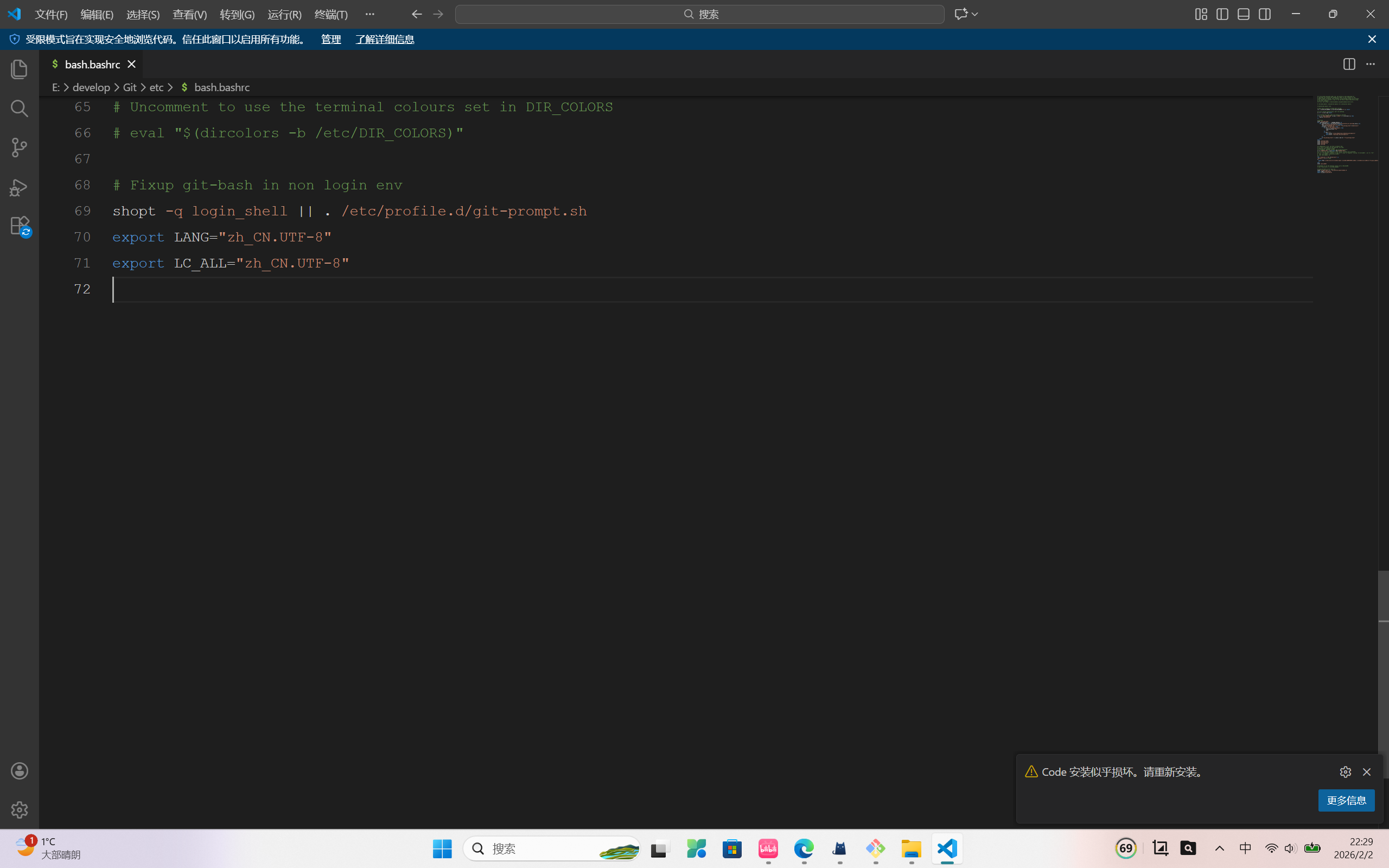Expand the etc folder breadcrumb
The width and height of the screenshot is (1389, 868).
coord(156,87)
